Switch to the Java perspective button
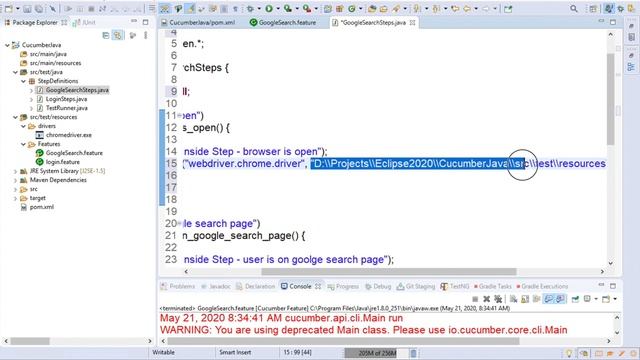 click(609, 9)
